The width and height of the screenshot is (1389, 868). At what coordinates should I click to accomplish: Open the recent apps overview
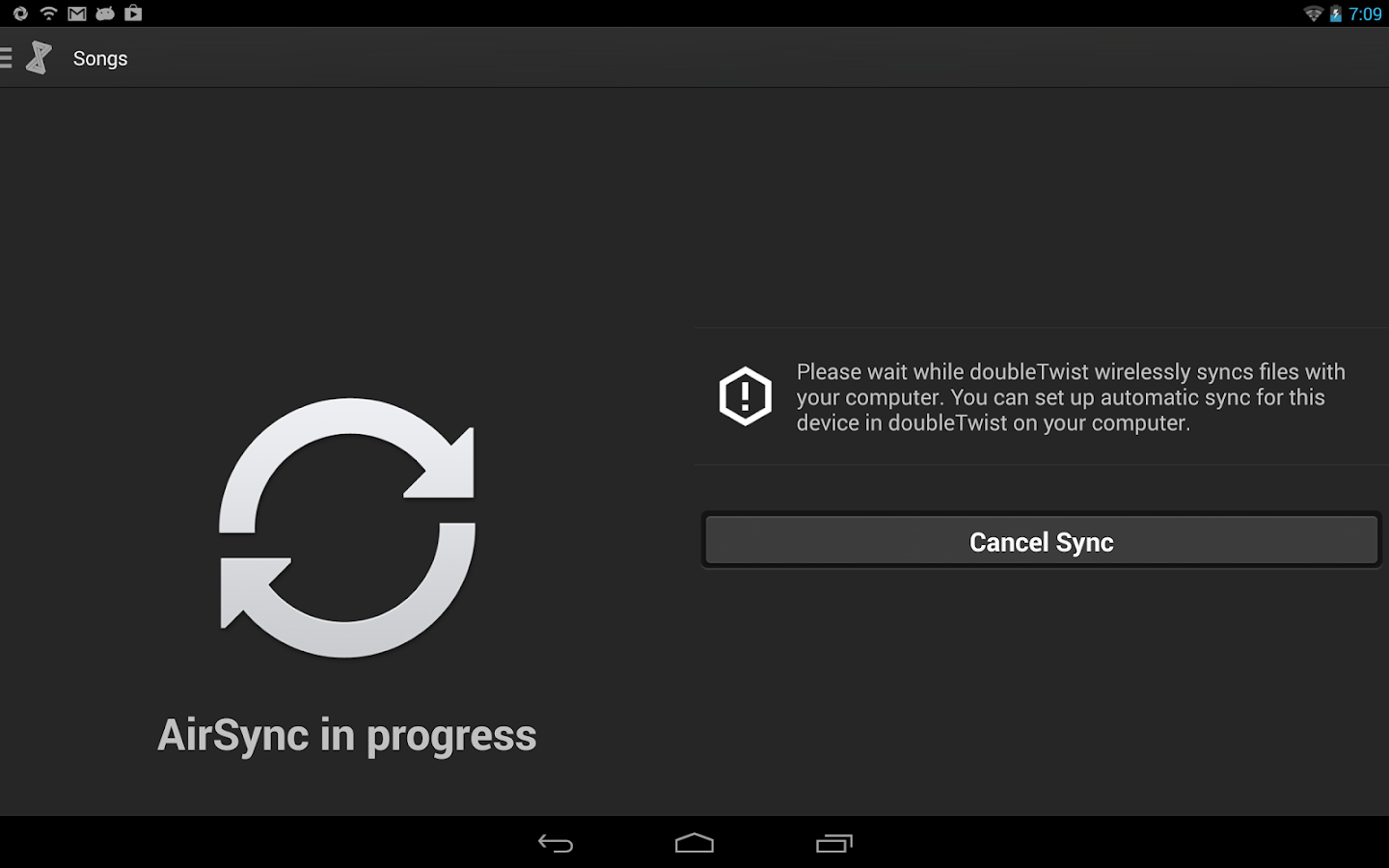coord(834,844)
